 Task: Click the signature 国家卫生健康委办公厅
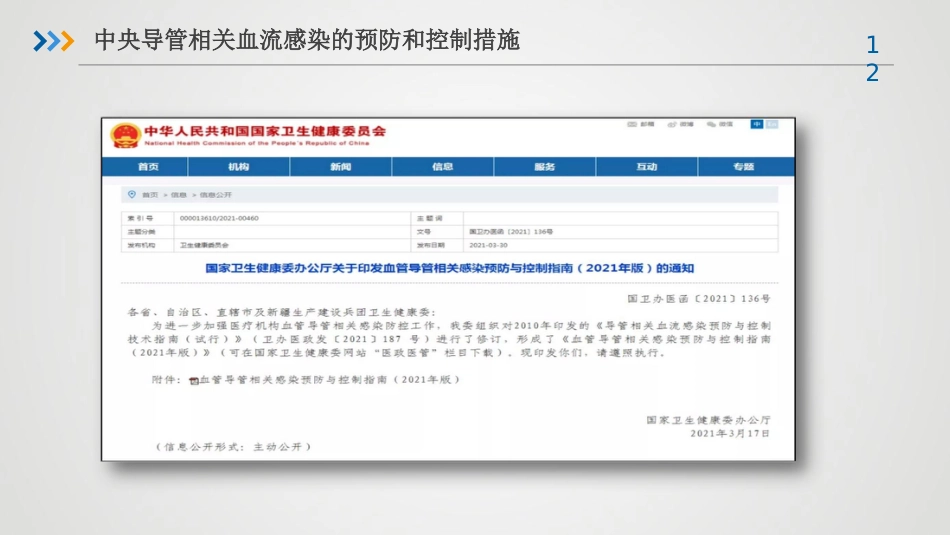[x=708, y=420]
